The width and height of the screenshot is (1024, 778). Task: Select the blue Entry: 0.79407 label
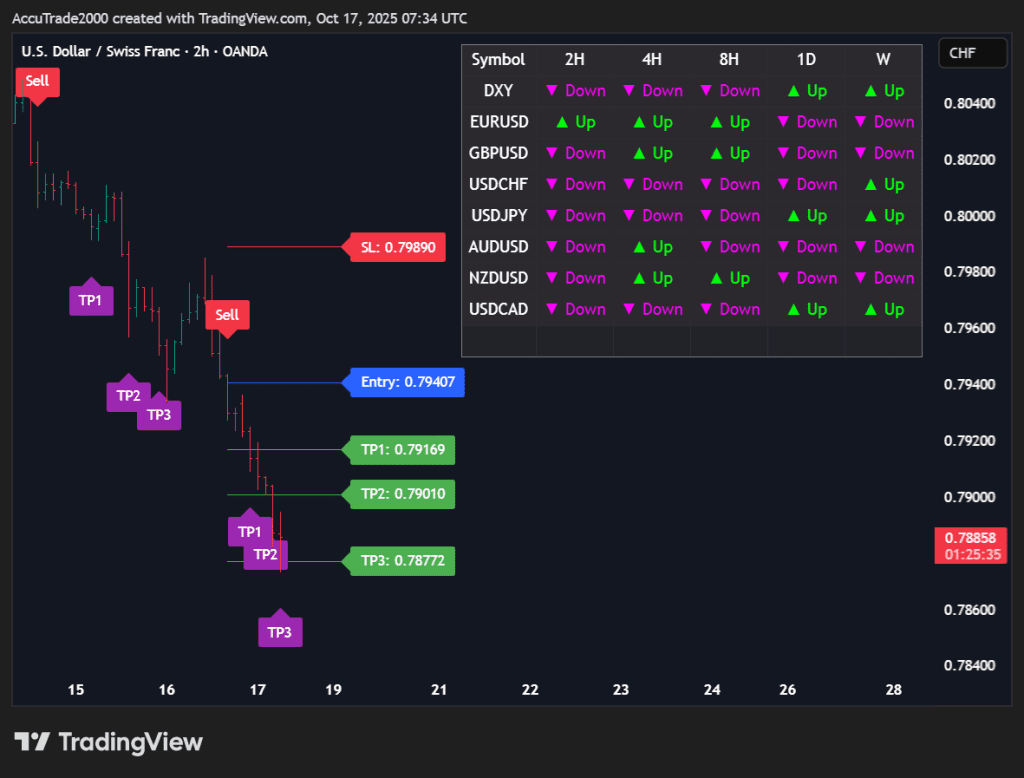(x=405, y=382)
